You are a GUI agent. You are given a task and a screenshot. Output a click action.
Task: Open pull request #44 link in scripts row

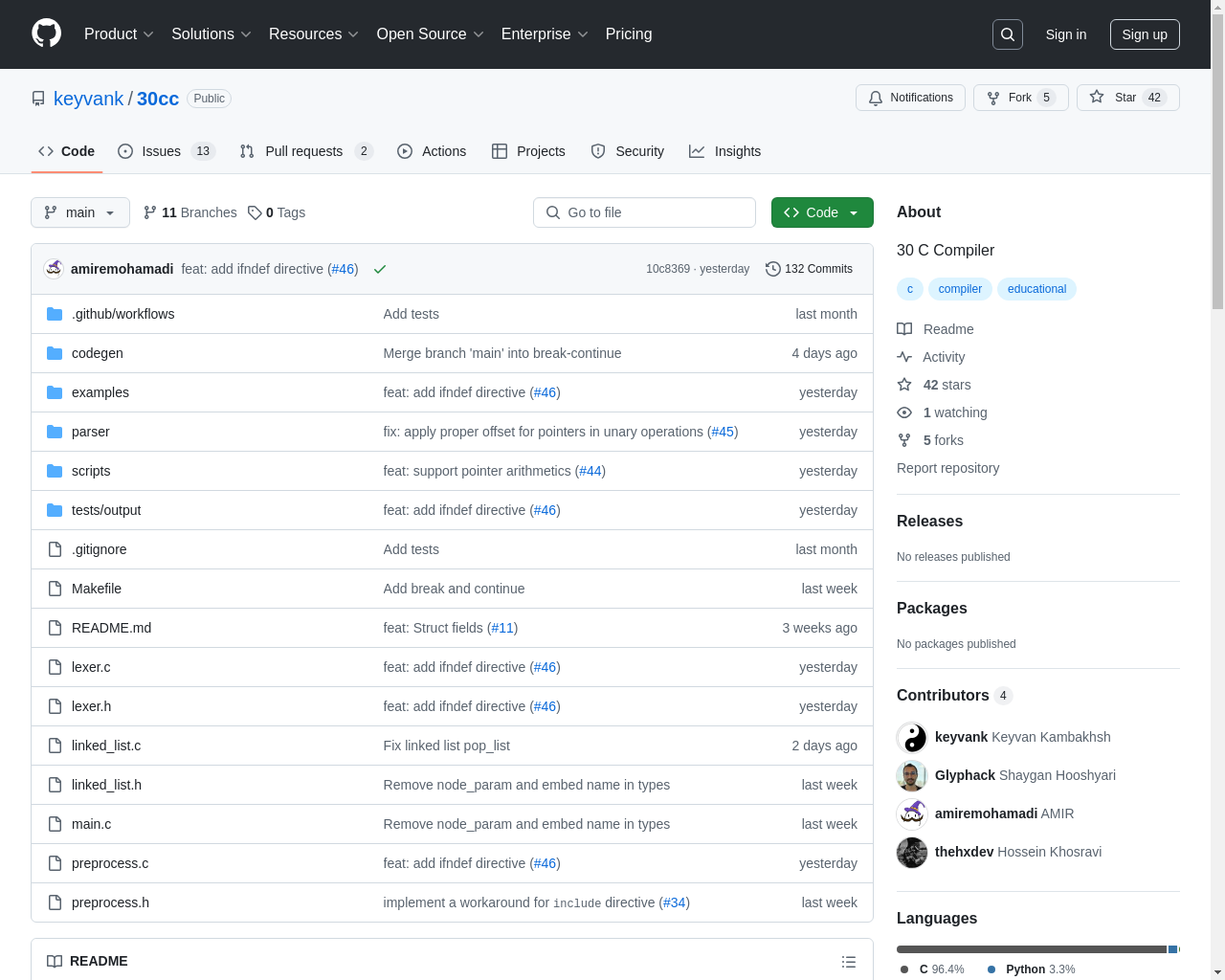pyautogui.click(x=590, y=471)
